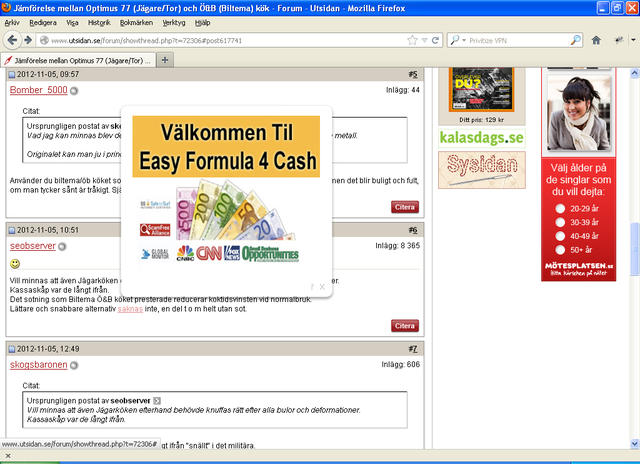The height and width of the screenshot is (464, 640).
Task: Open the Historik menu
Action: 99,23
